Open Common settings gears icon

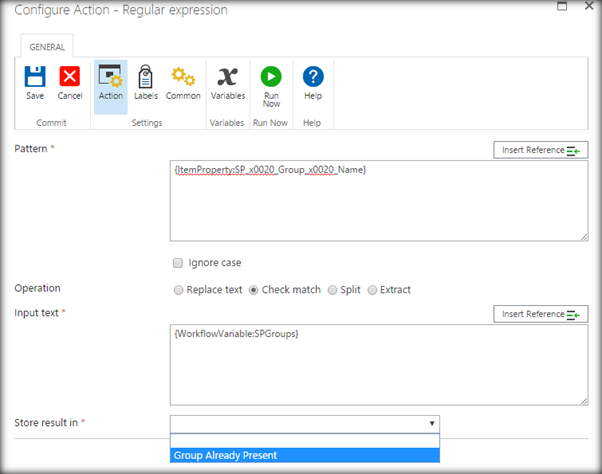coord(183,76)
